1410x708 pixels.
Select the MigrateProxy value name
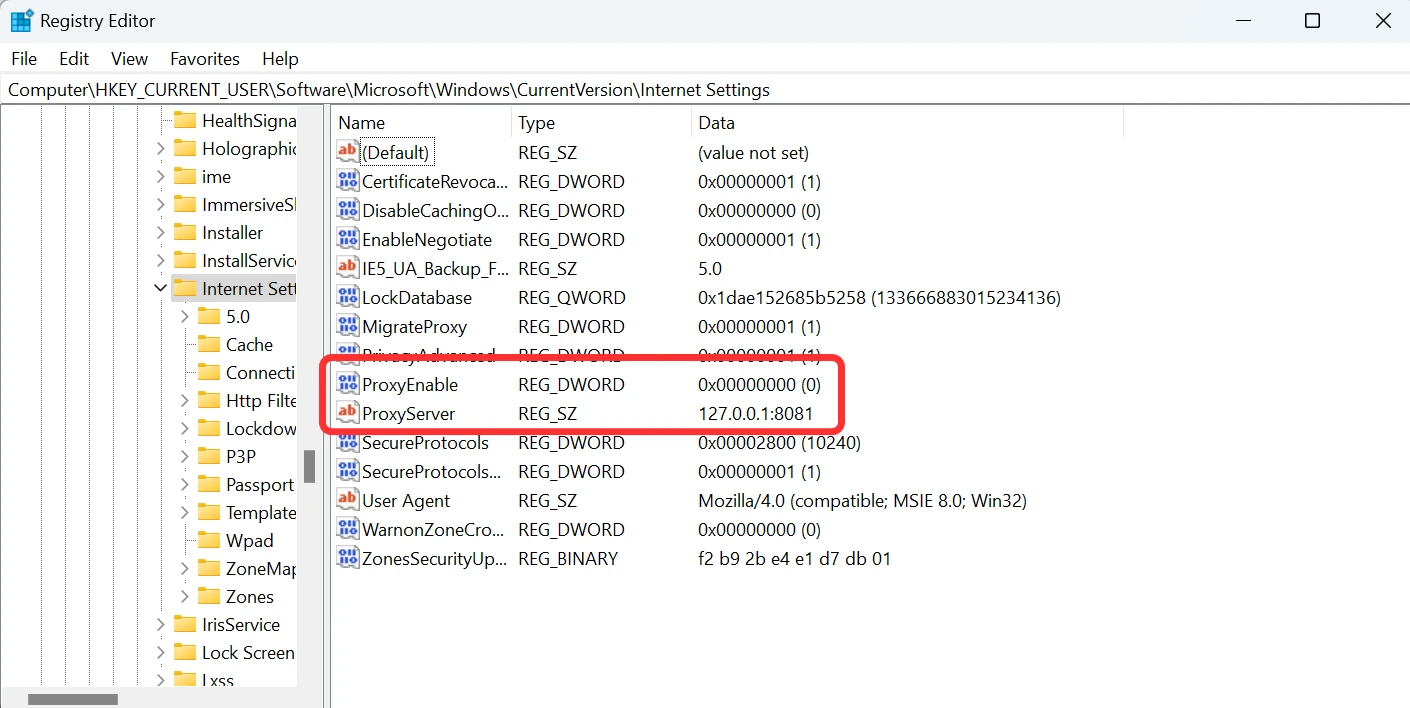click(x=414, y=327)
